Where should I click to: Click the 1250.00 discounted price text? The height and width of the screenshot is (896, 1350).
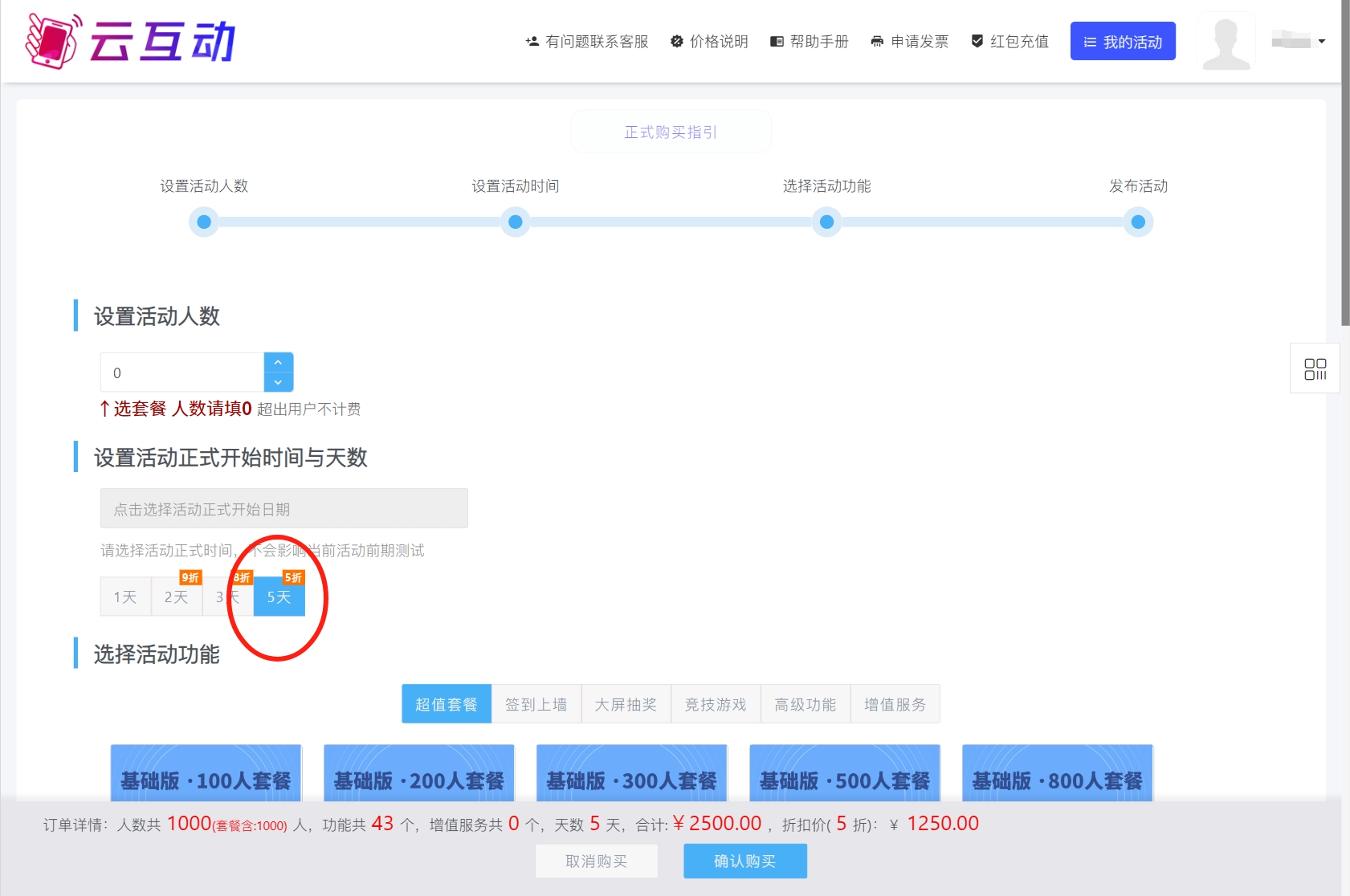point(943,824)
